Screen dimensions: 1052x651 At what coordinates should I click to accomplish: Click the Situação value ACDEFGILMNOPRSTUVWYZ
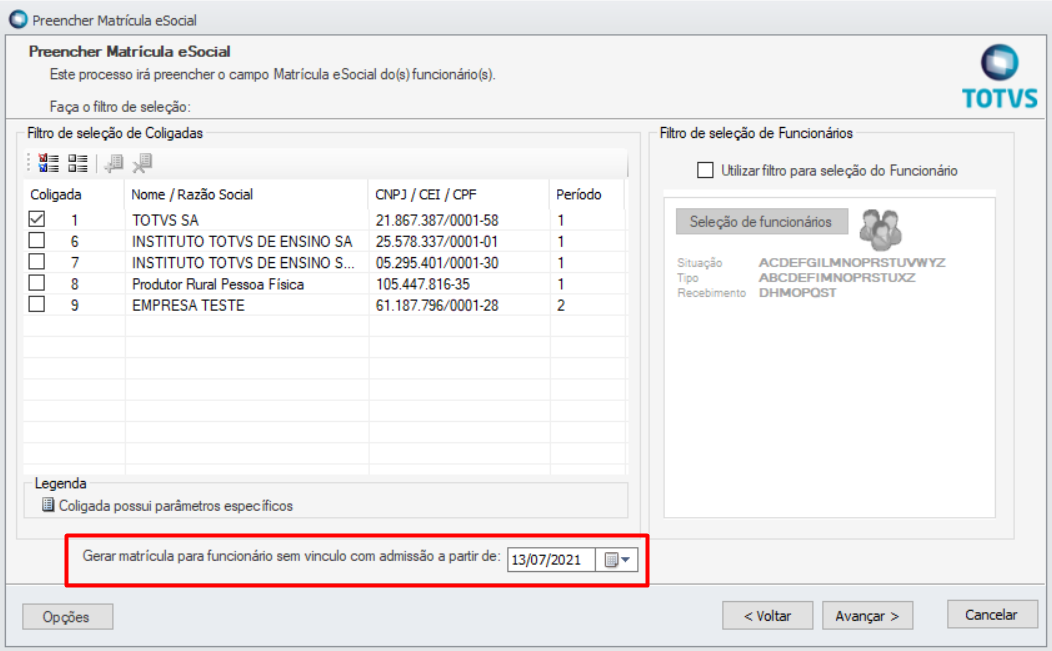pyautogui.click(x=851, y=262)
